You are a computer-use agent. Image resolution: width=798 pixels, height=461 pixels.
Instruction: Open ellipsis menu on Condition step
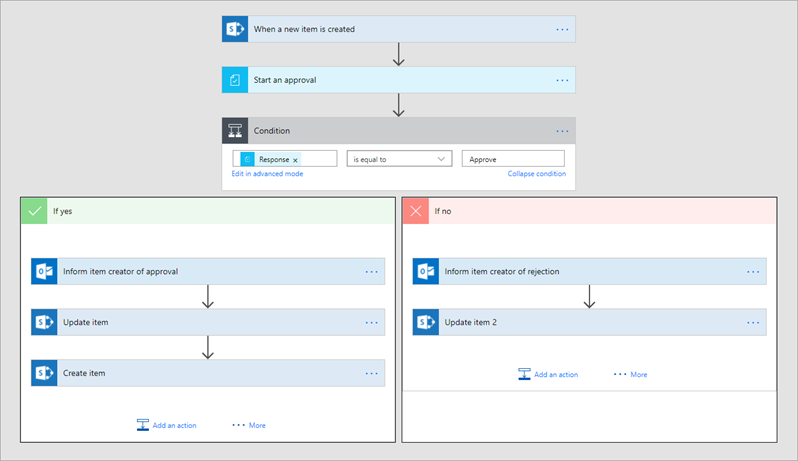[x=562, y=131]
